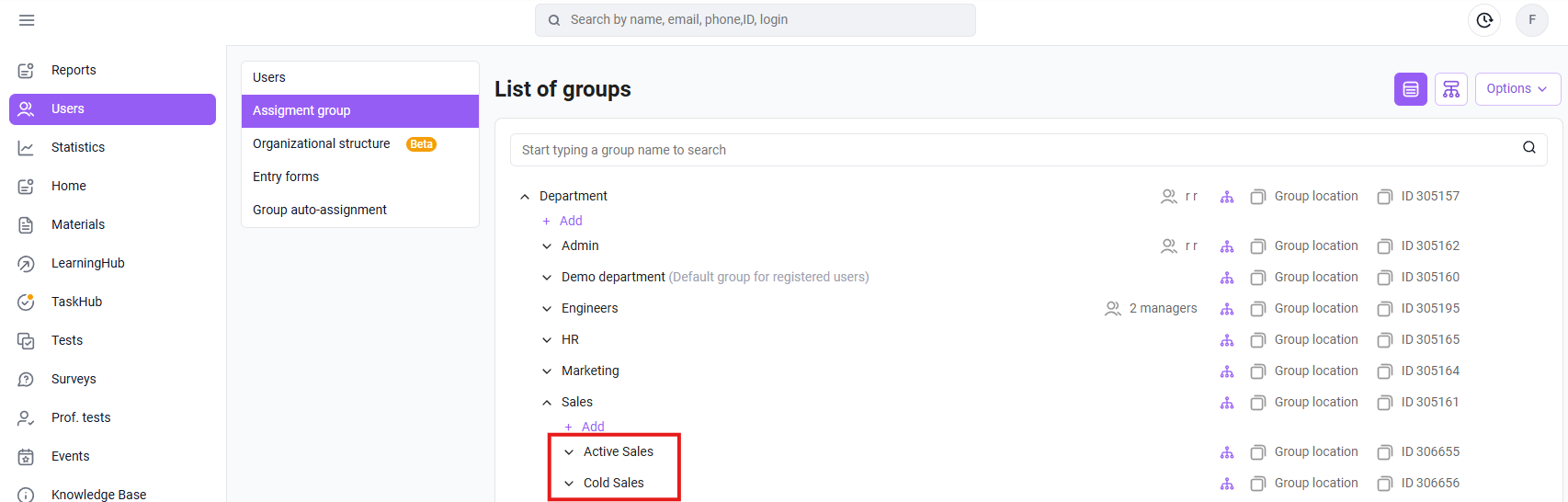Click the history clock icon in header
The height and width of the screenshot is (502, 1568).
(x=1484, y=20)
